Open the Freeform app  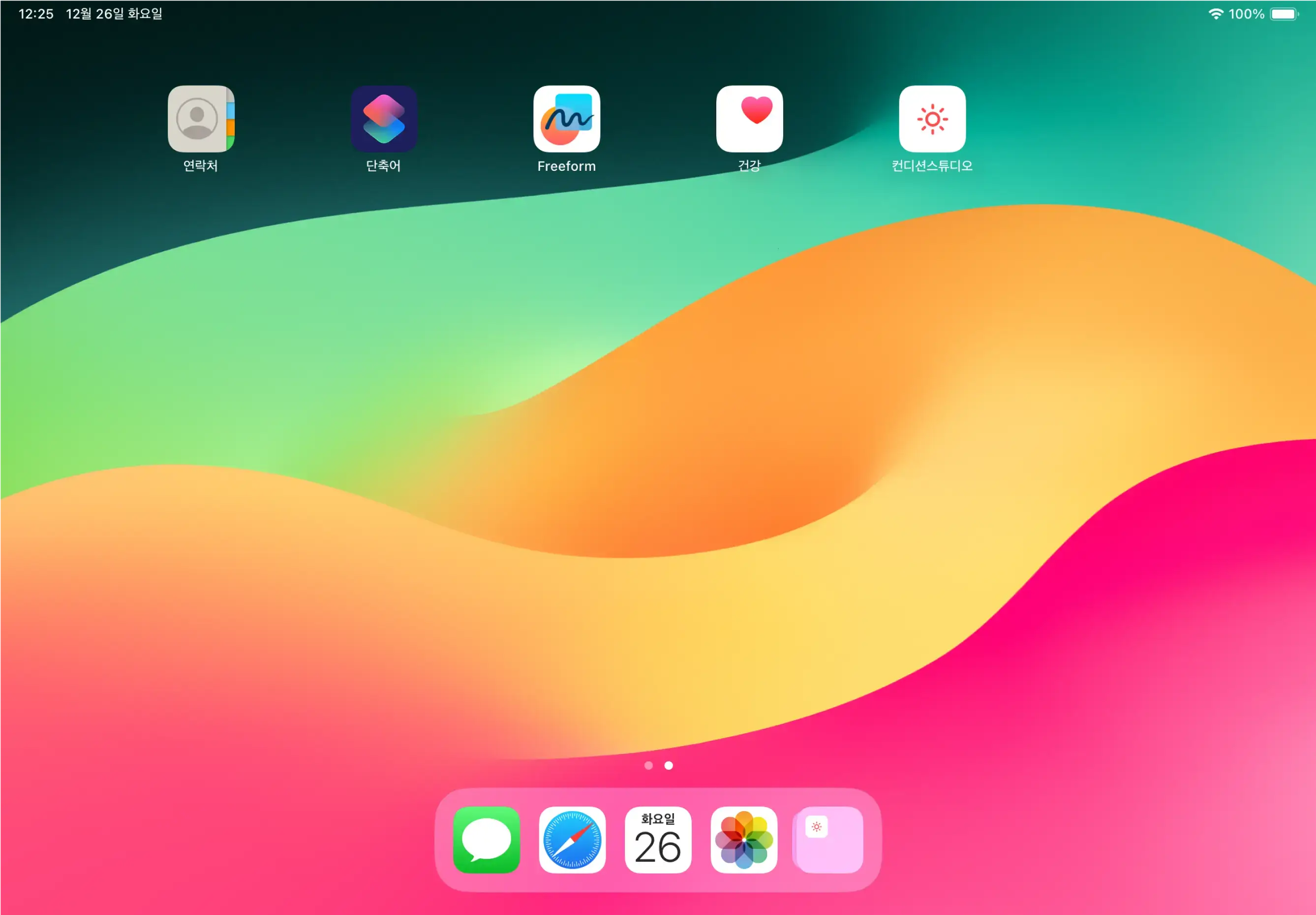(x=567, y=119)
